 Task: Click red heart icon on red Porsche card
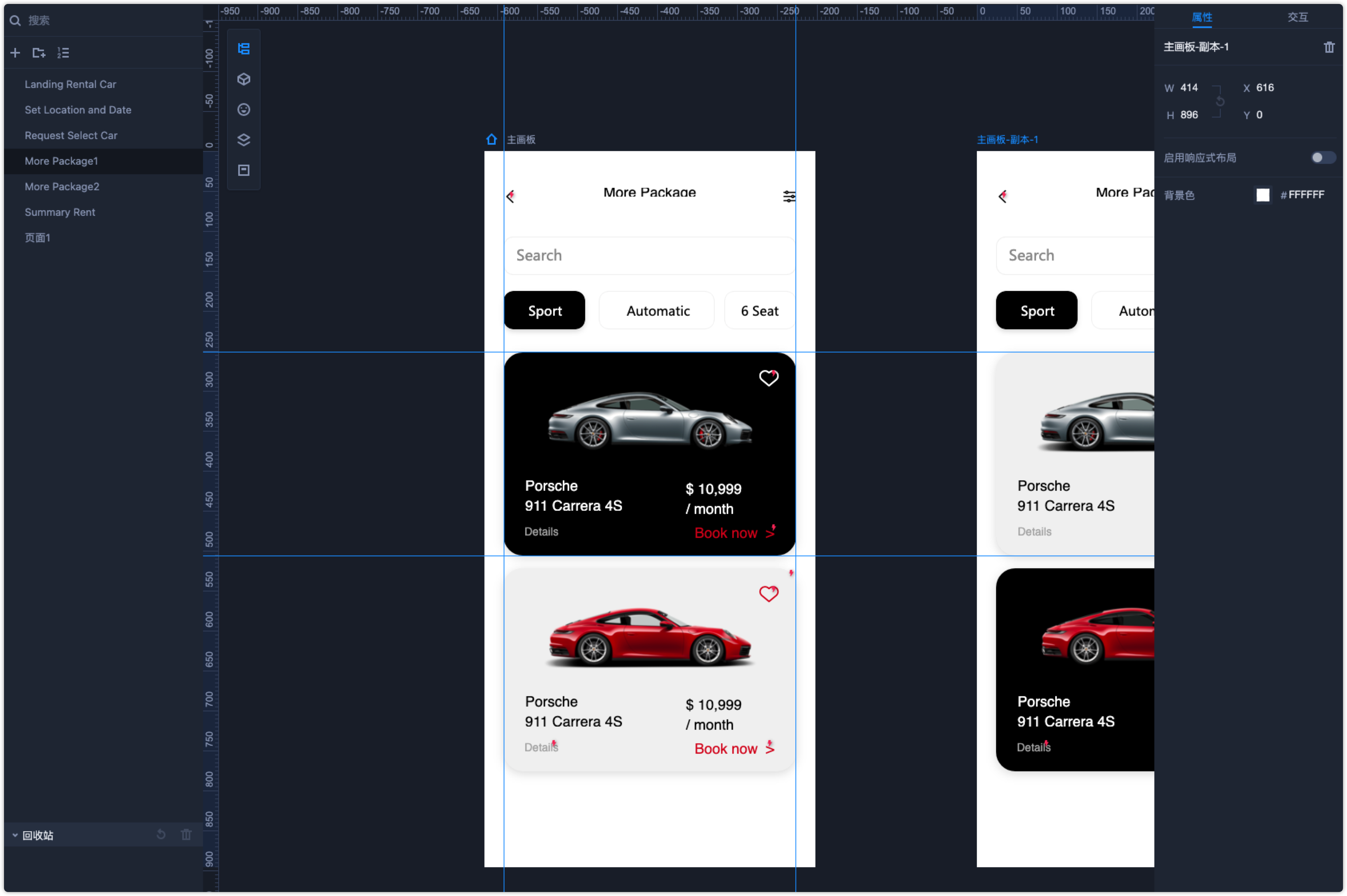[x=769, y=594]
